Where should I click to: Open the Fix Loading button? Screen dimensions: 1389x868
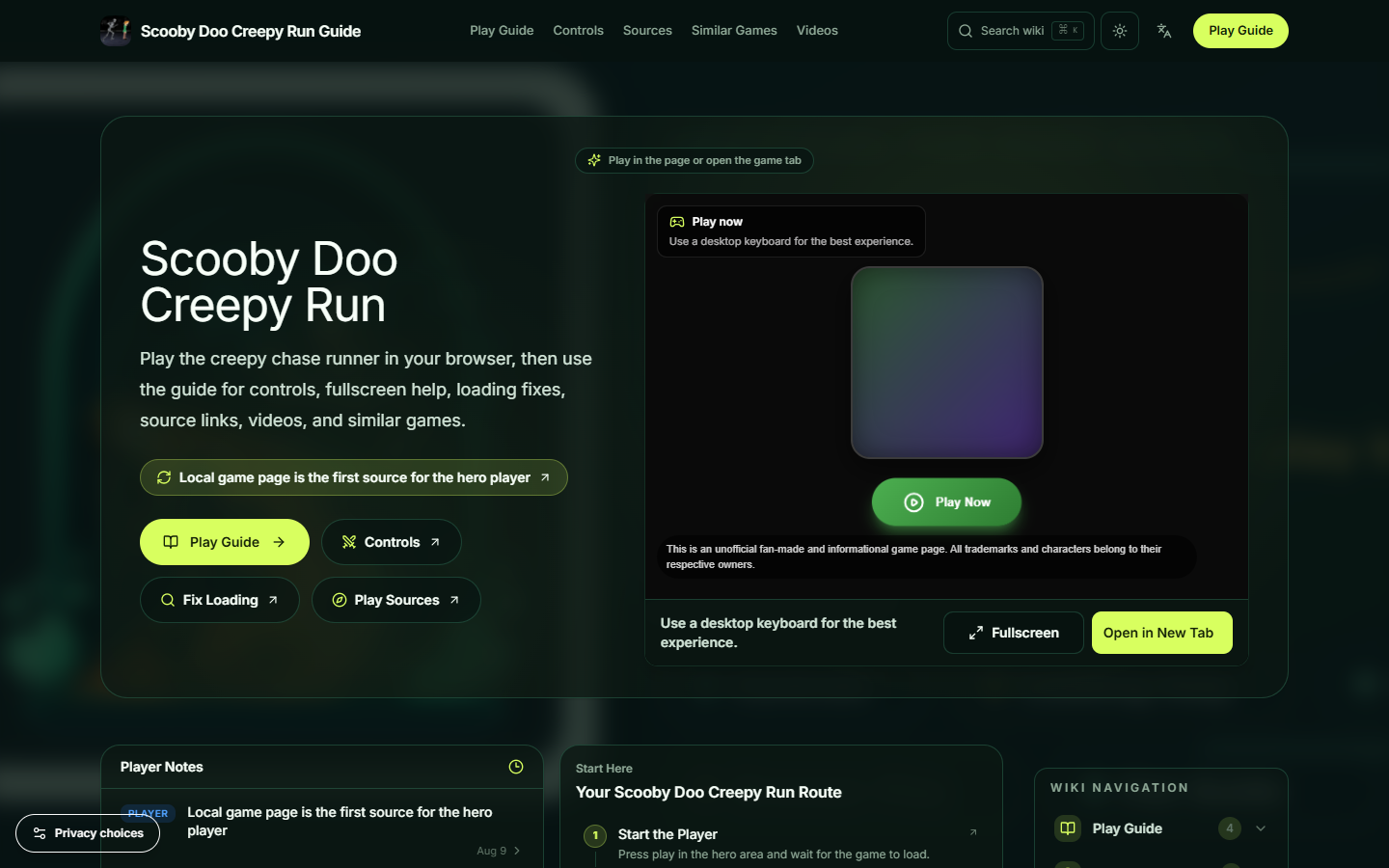click(220, 600)
